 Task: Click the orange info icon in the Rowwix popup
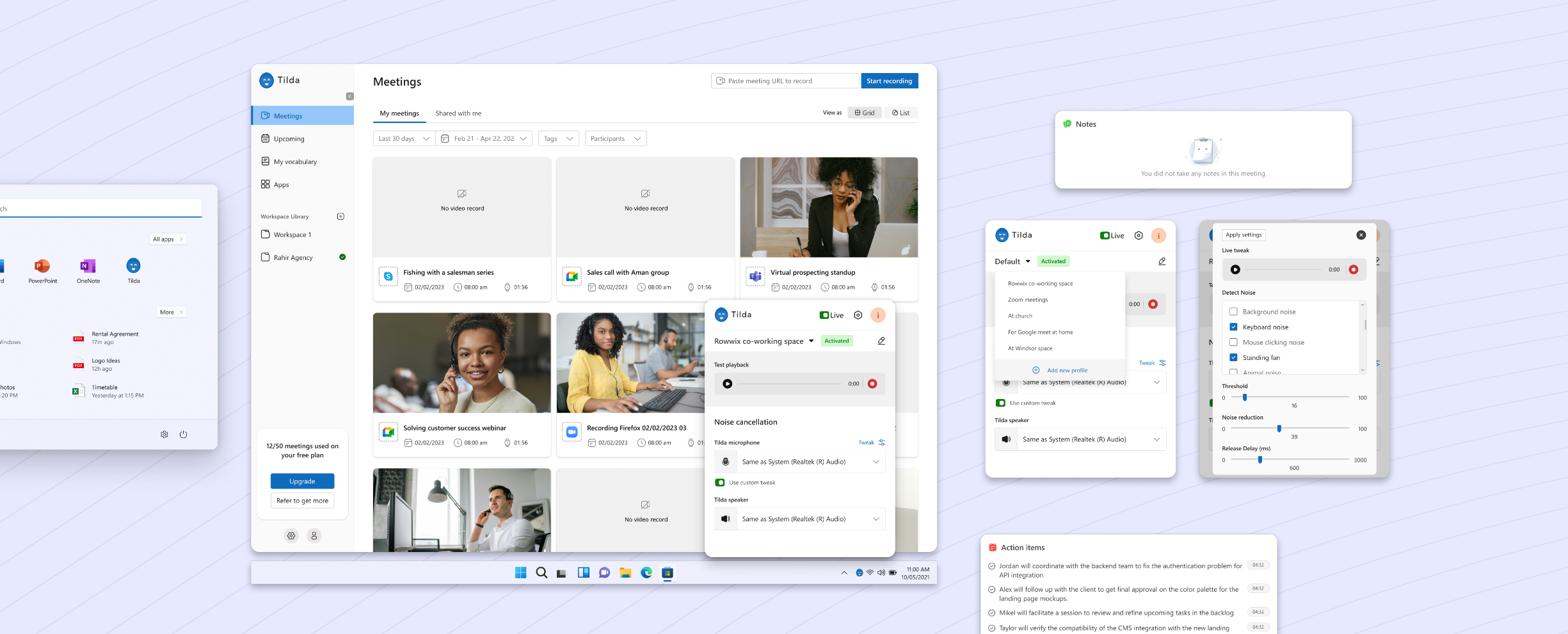coord(878,315)
